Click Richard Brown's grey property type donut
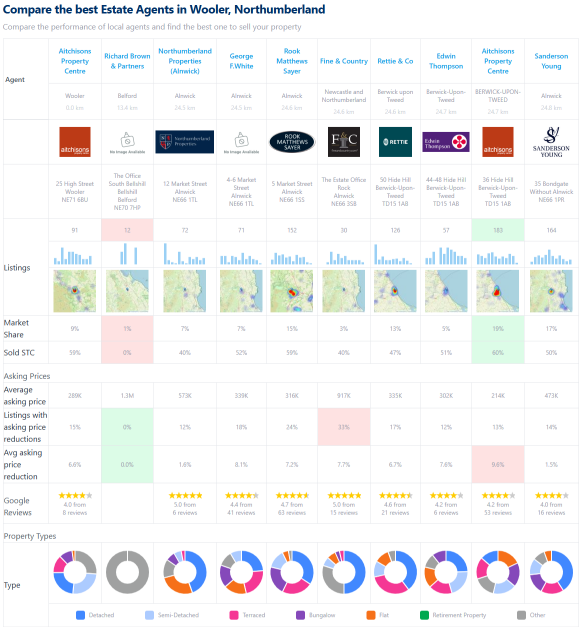The width and height of the screenshot is (580, 627). tap(127, 572)
